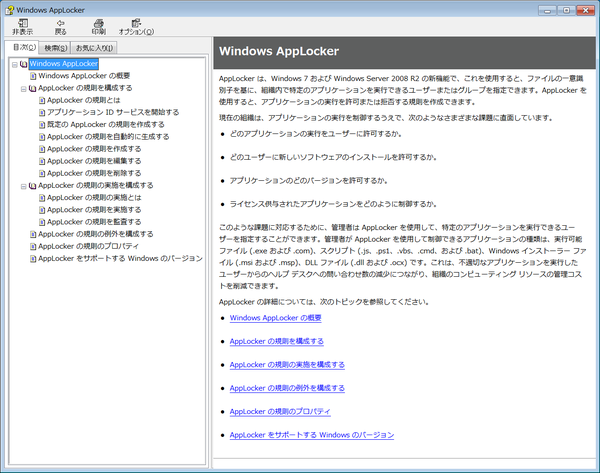The width and height of the screenshot is (600, 473).
Task: Follow the AppLocker の規則のプロパティ link
Action: point(280,412)
